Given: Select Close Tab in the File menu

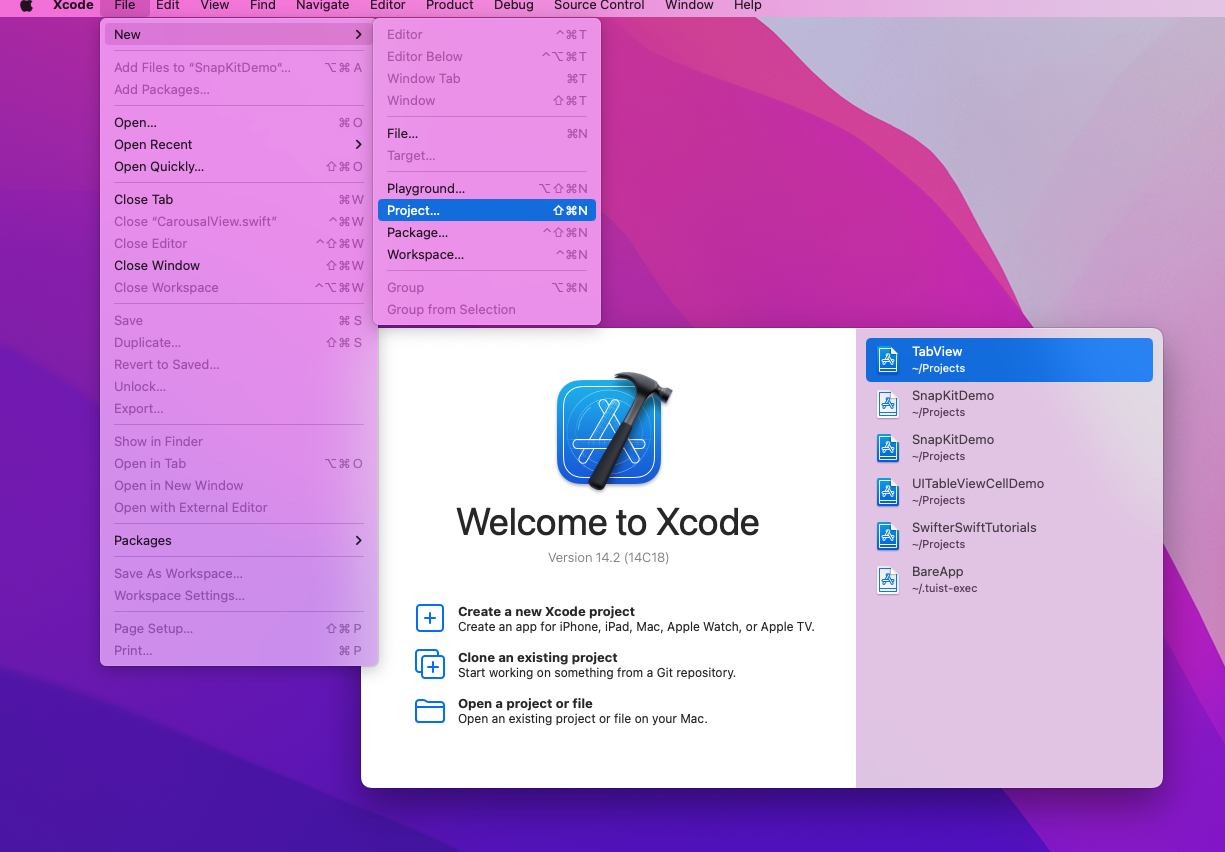Looking at the screenshot, I should [239, 199].
